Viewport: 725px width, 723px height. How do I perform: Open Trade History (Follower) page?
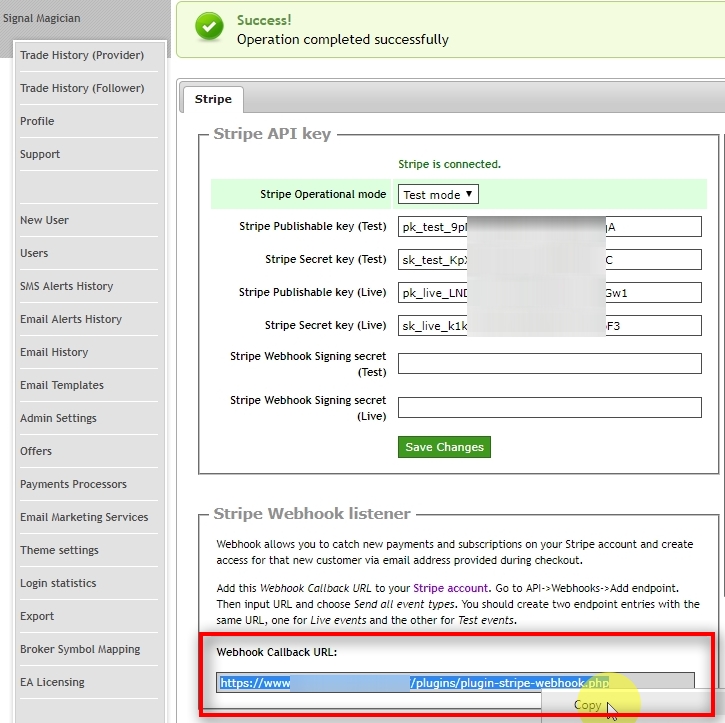point(82,88)
